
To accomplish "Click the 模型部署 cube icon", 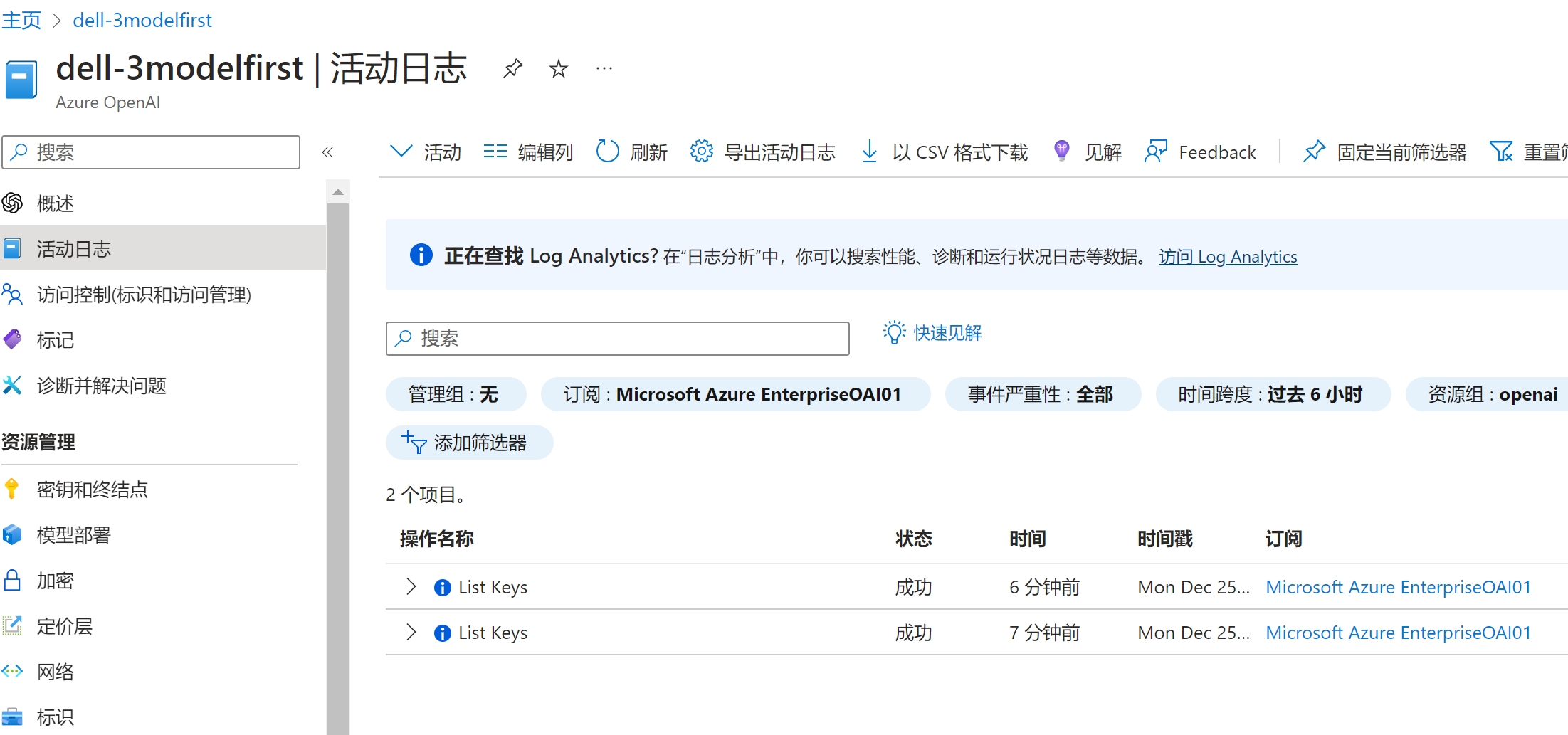I will click(12, 534).
